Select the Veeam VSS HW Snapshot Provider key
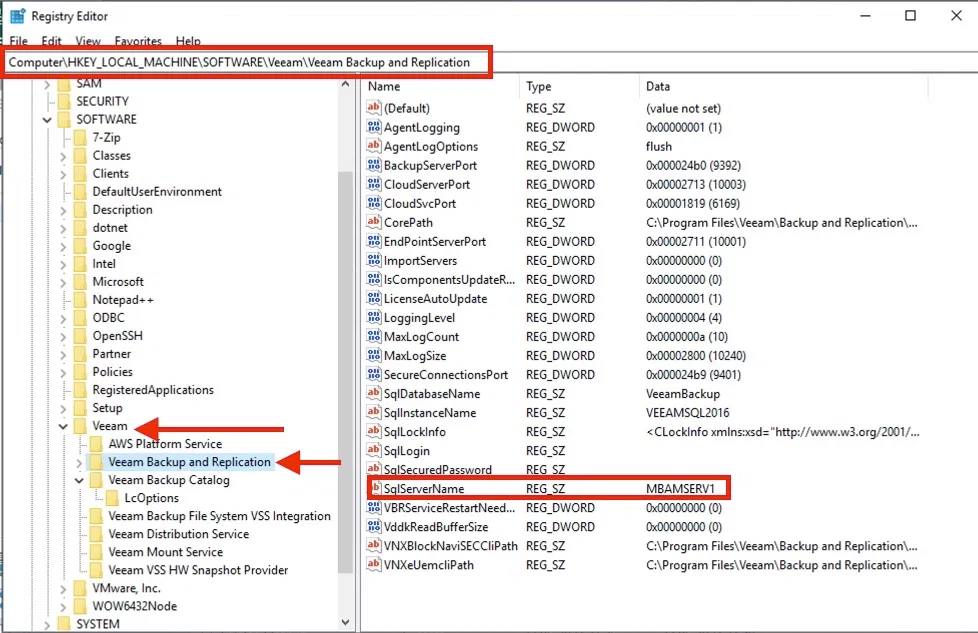 click(198, 570)
